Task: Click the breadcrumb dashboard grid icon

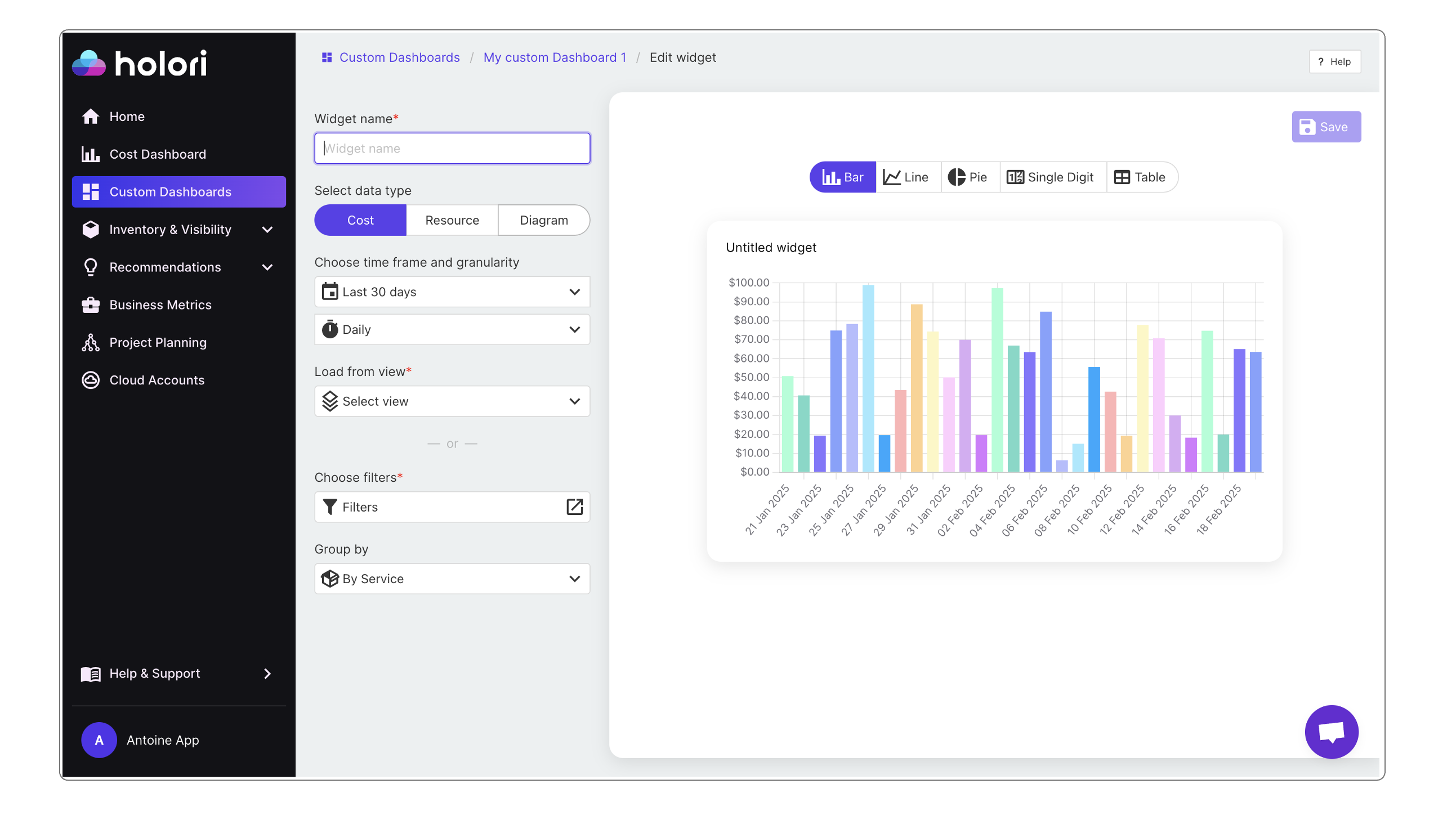Action: [x=327, y=57]
